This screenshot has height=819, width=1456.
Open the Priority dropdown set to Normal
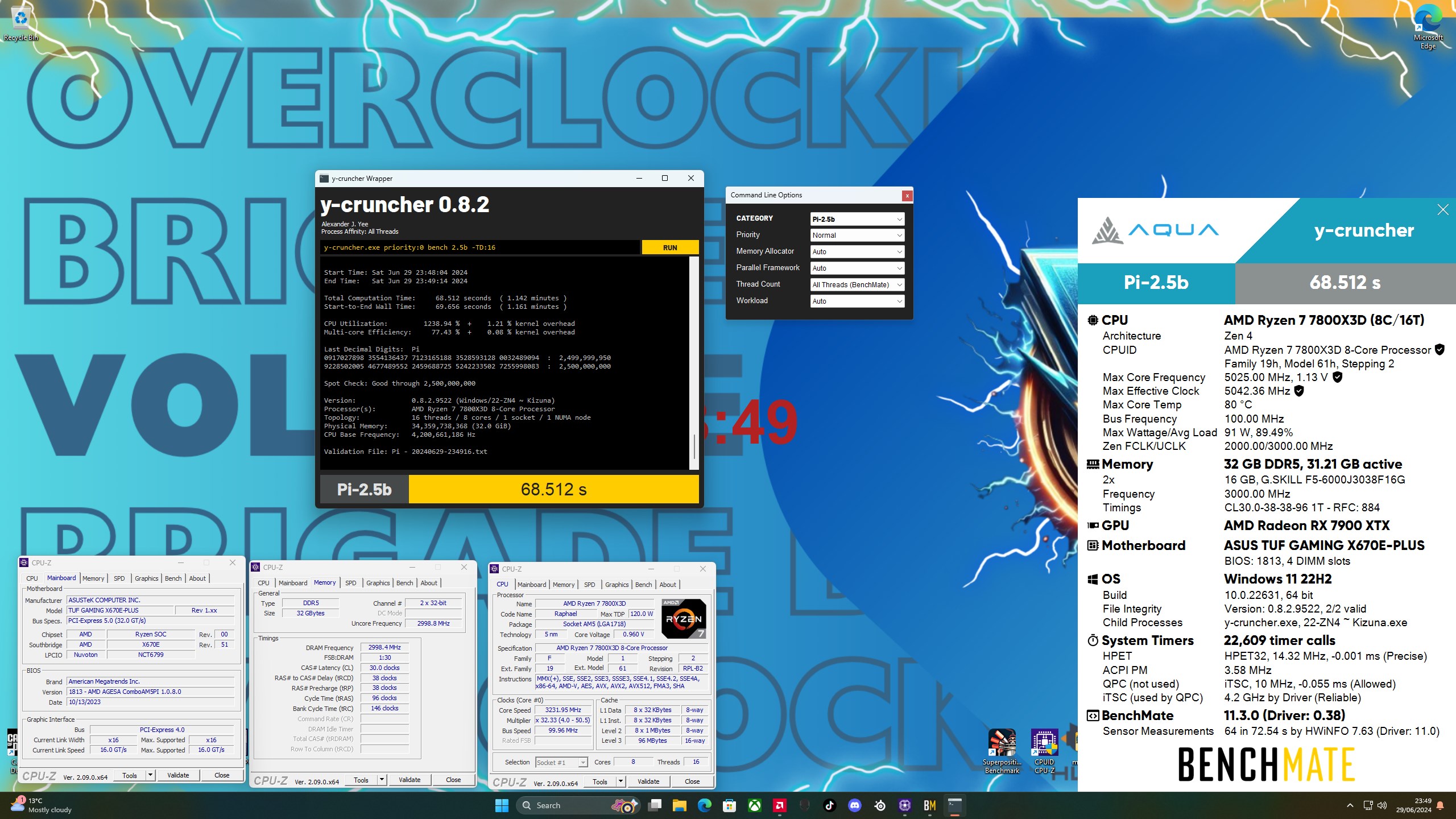click(x=857, y=235)
